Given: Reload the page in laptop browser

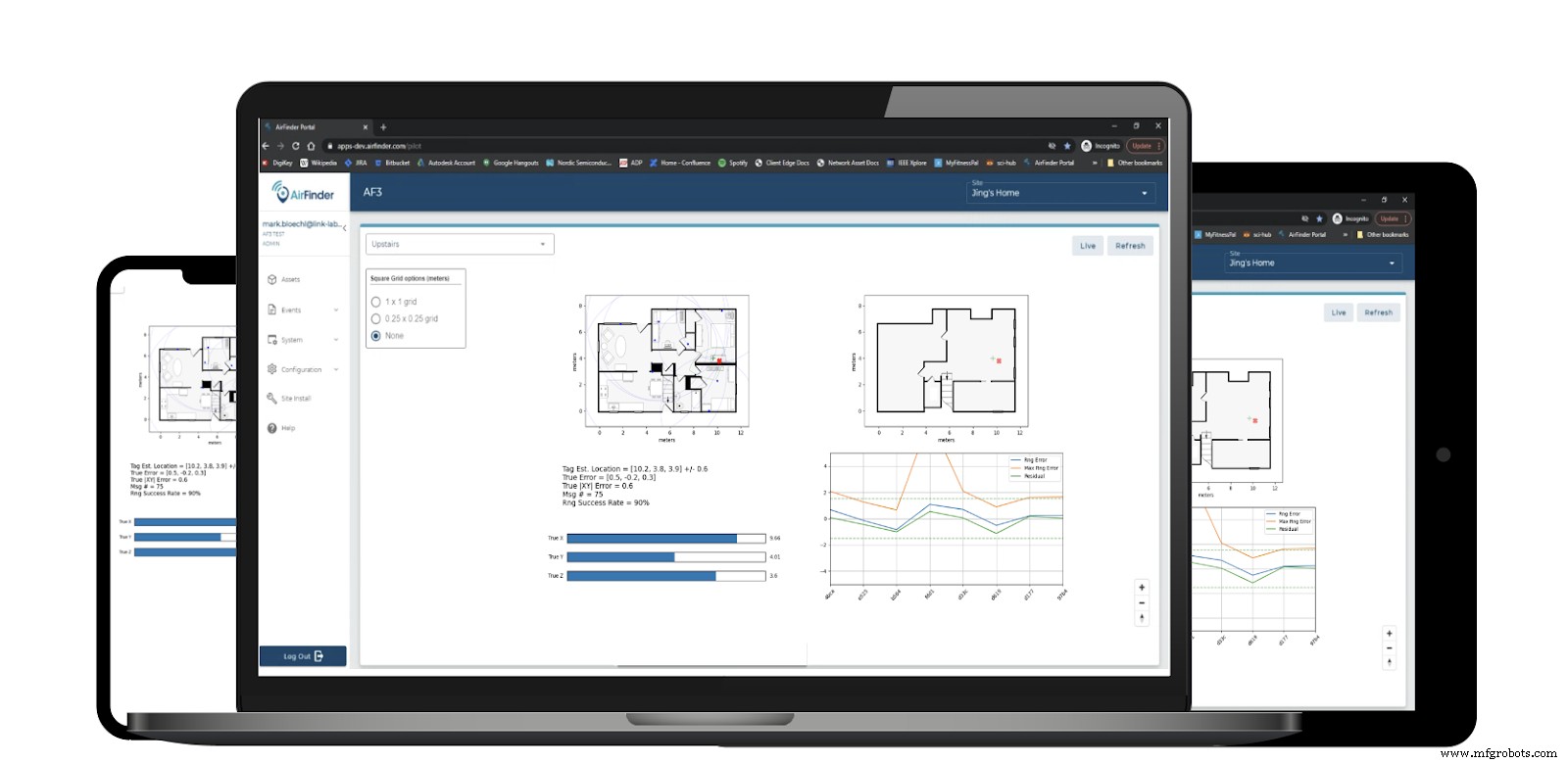Looking at the screenshot, I should coord(296,146).
